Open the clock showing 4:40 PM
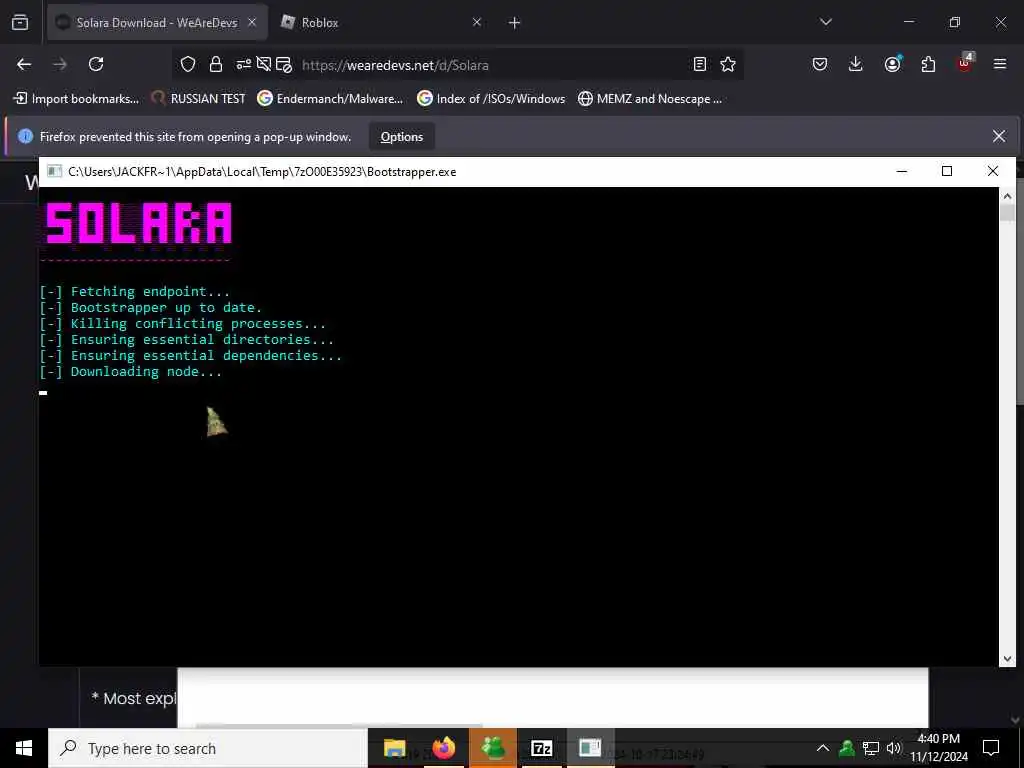1024x768 pixels. 939,748
